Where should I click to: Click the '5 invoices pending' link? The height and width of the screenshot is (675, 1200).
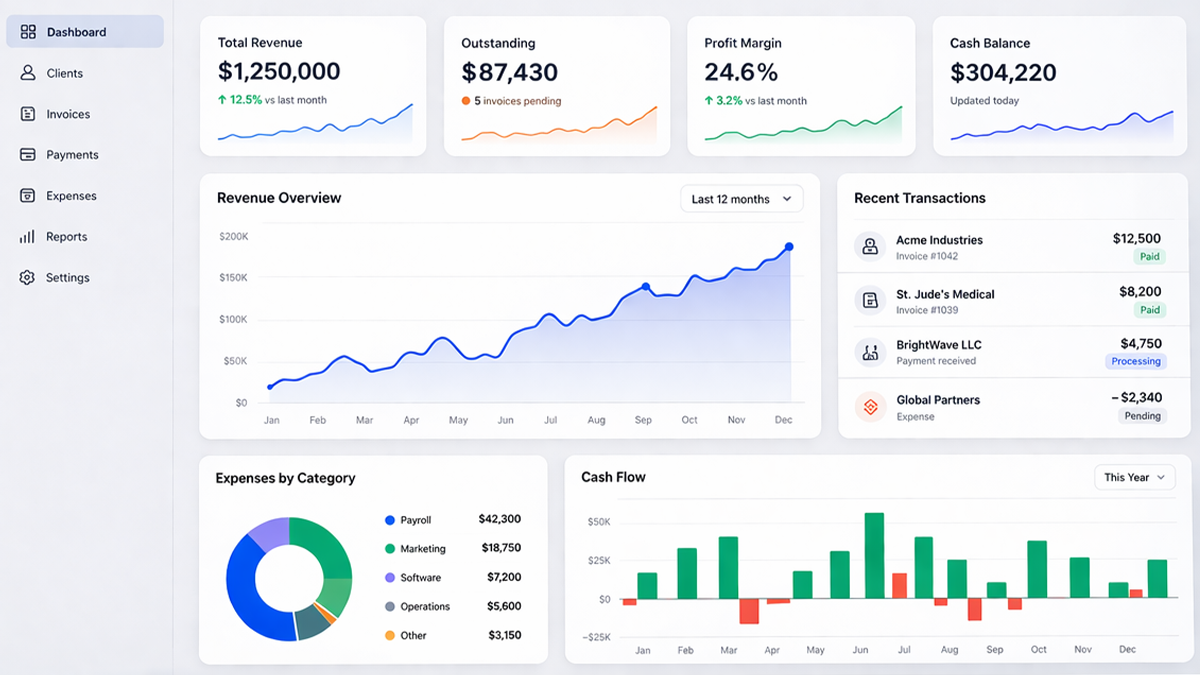pyautogui.click(x=513, y=100)
